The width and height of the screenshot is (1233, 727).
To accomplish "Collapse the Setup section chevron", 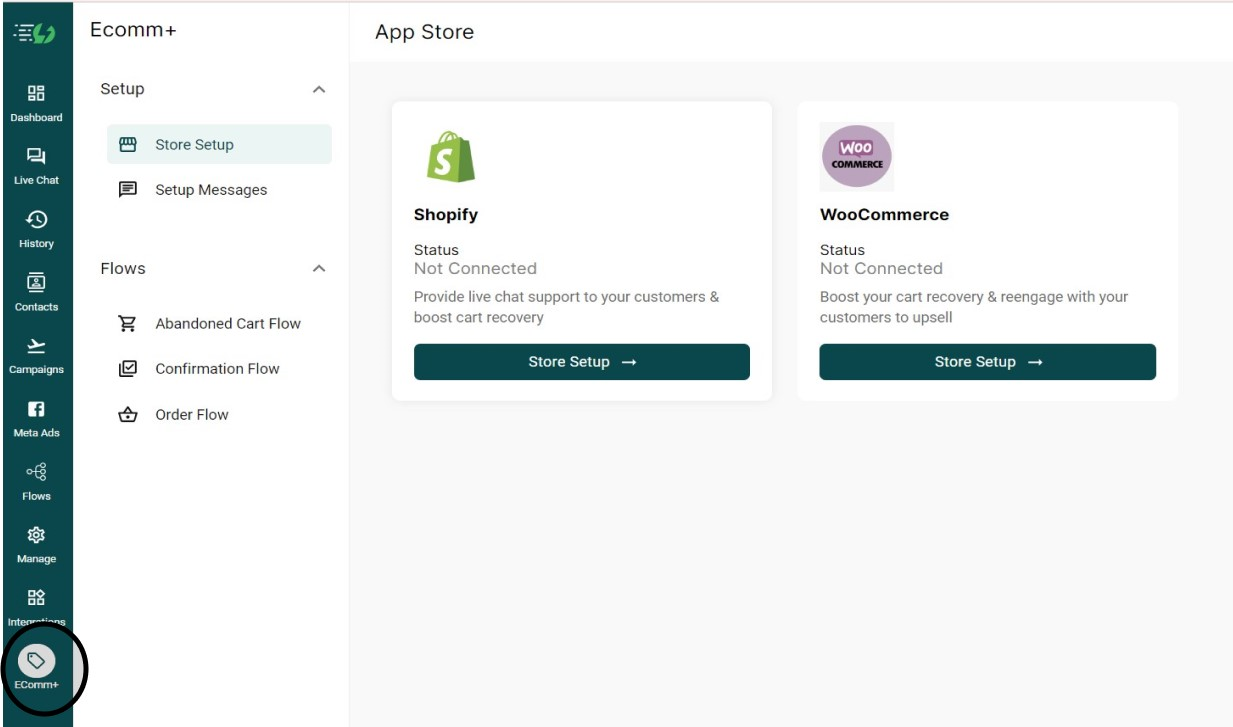I will click(x=319, y=89).
